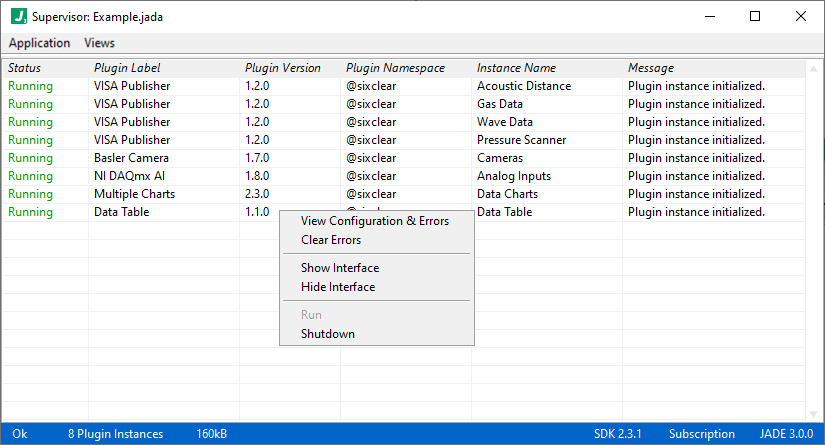Click 8 Plugin Instances in status bar
This screenshot has height=445, width=825.
tap(115, 434)
